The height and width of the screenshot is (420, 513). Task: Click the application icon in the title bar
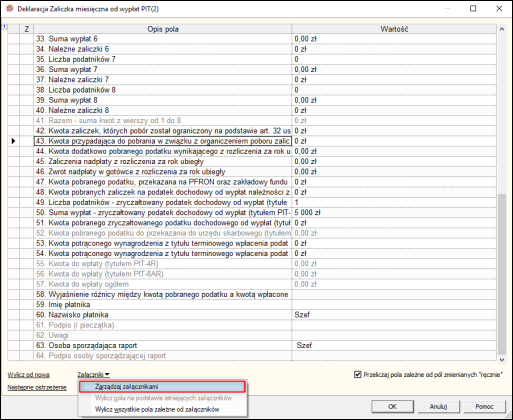(x=10, y=8)
